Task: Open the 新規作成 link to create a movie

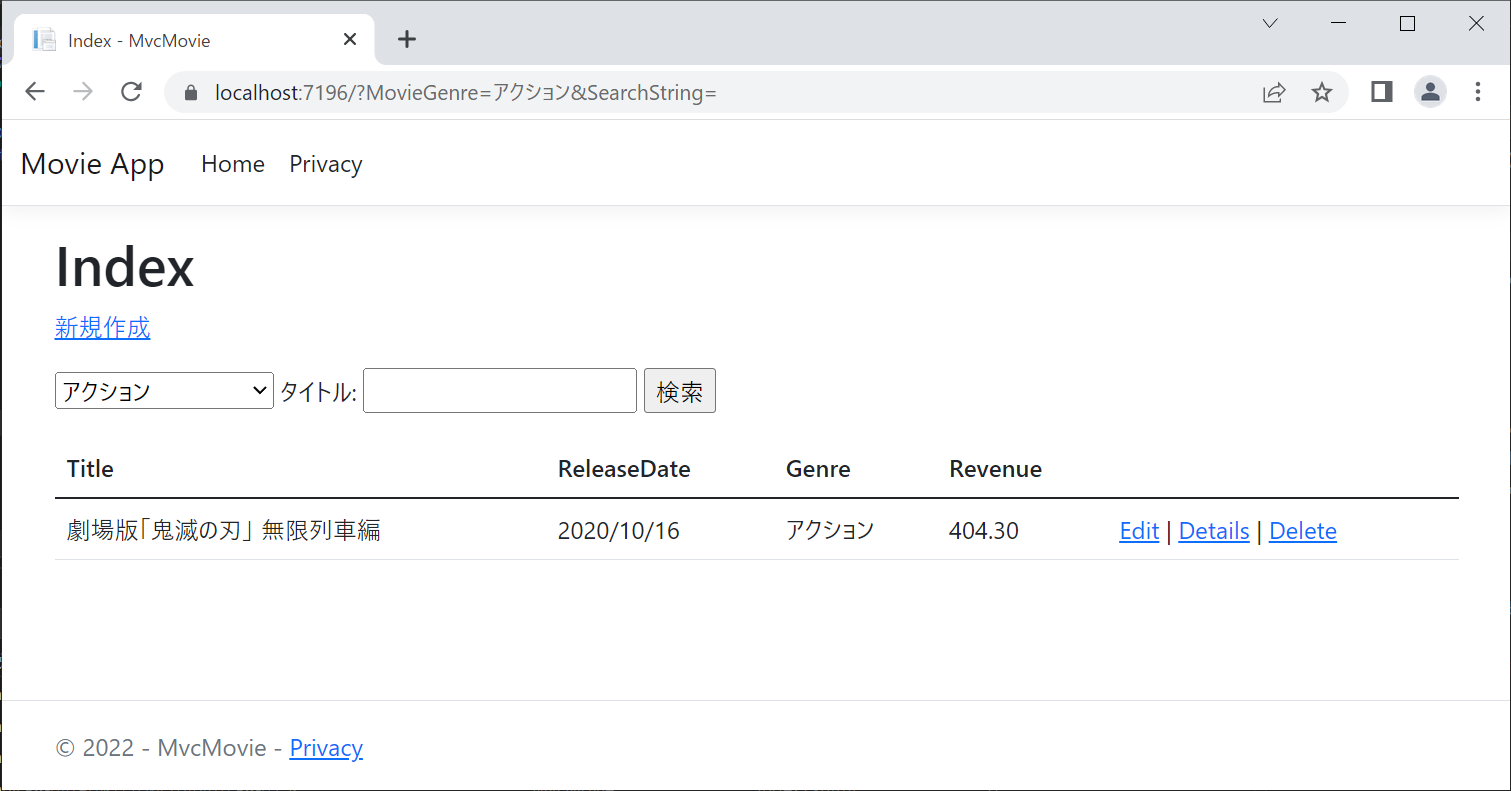Action: coord(102,327)
